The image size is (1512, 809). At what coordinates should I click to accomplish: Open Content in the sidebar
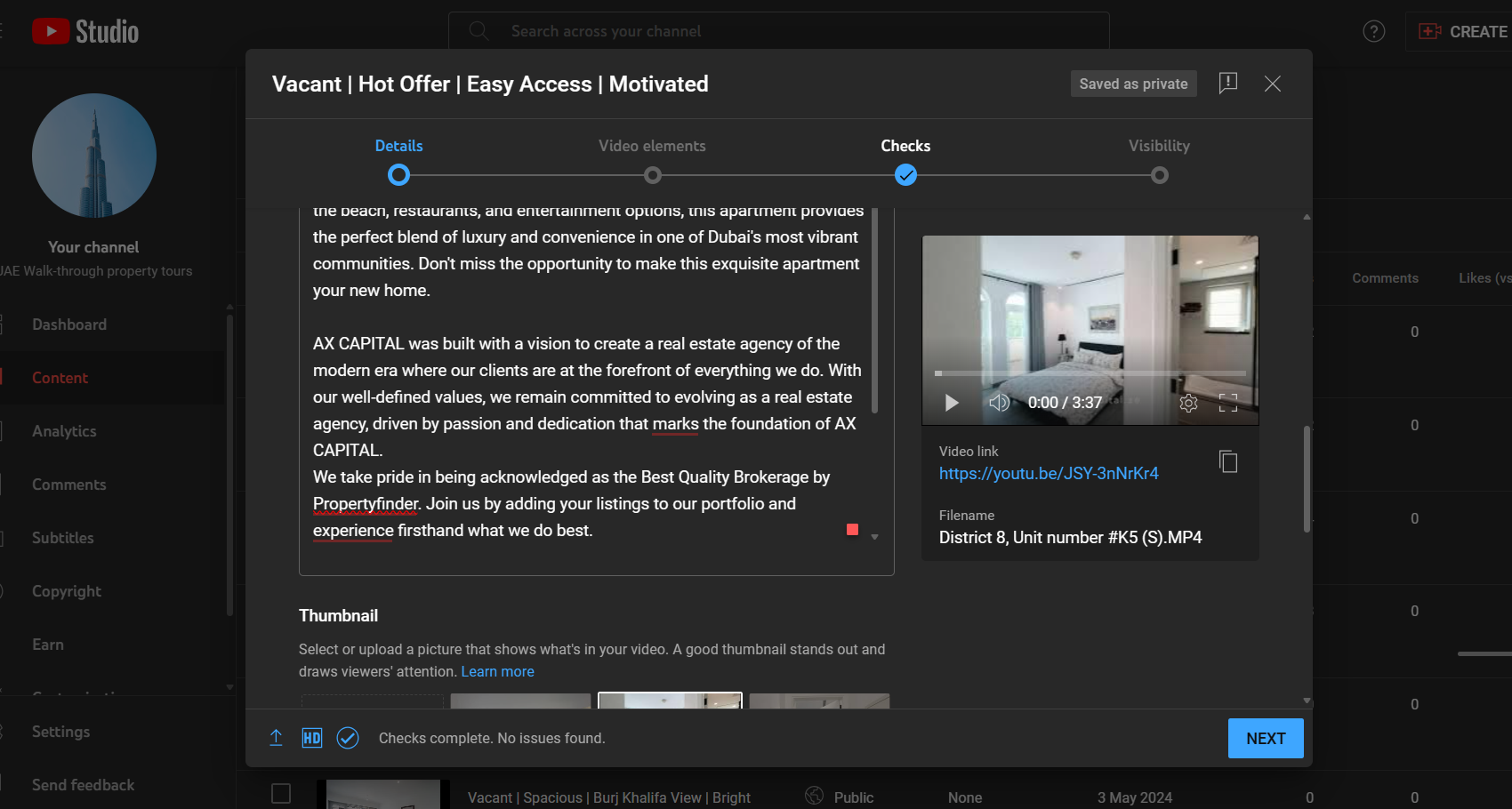[x=60, y=378]
